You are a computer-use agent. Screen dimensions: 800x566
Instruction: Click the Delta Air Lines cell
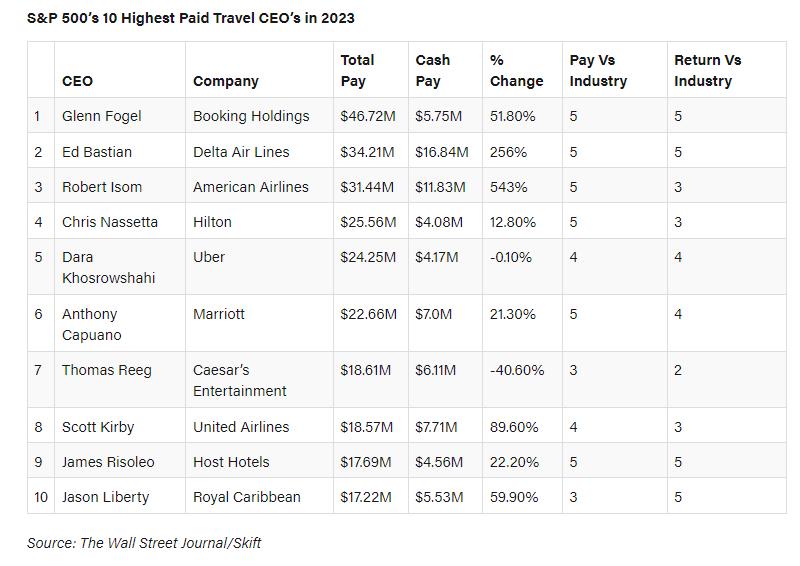click(x=241, y=152)
